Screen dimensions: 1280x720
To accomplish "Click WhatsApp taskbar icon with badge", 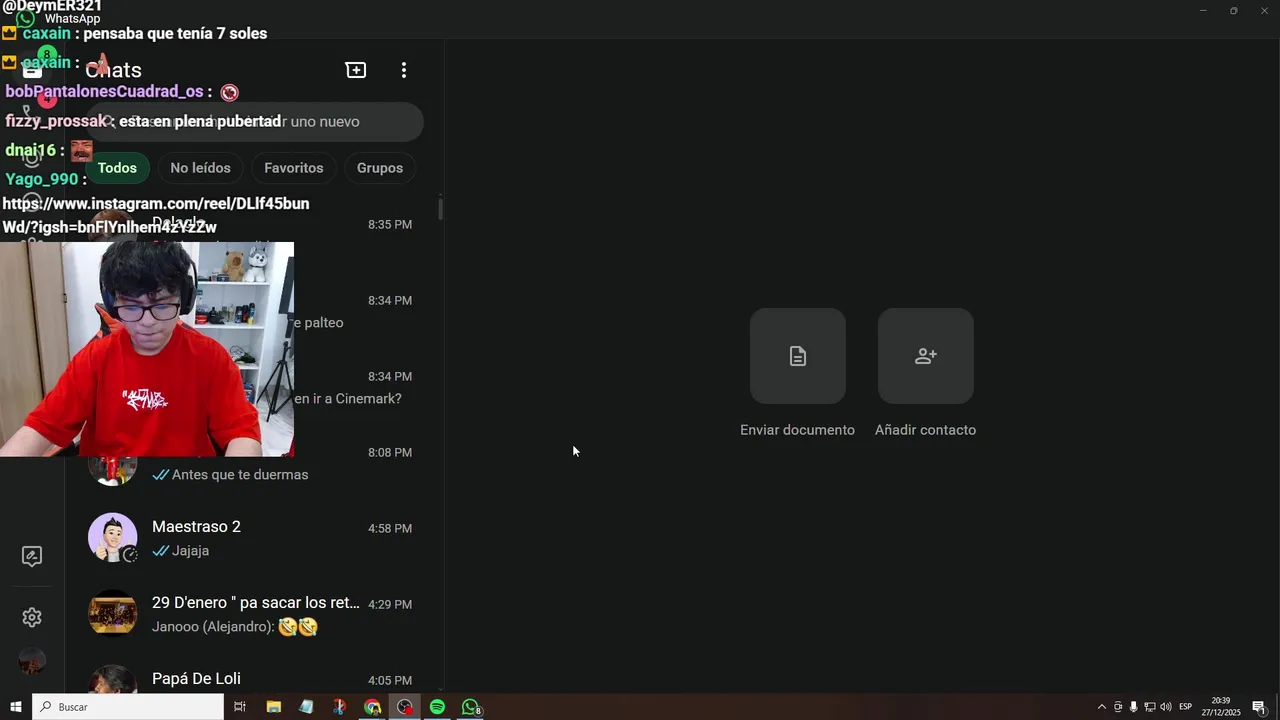I will coord(470,707).
